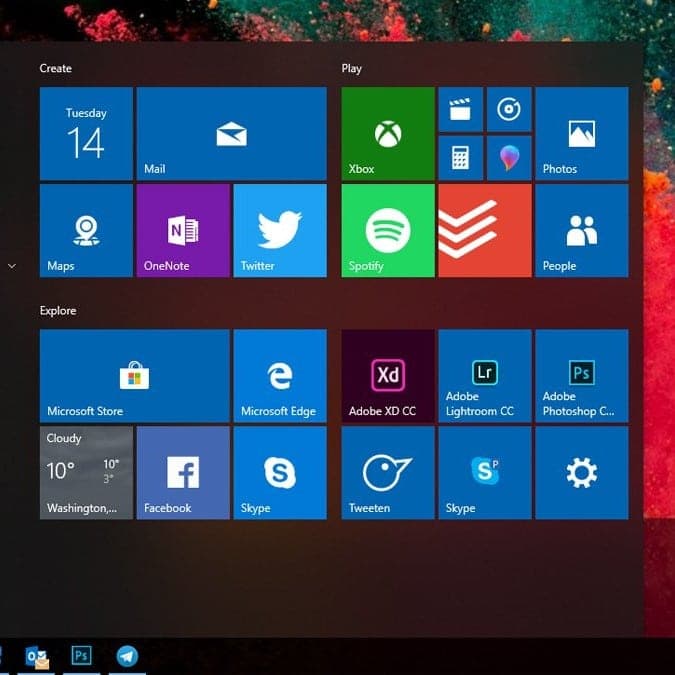The width and height of the screenshot is (675, 675).
Task: Launch the Microsoft Edge tile
Action: click(280, 376)
